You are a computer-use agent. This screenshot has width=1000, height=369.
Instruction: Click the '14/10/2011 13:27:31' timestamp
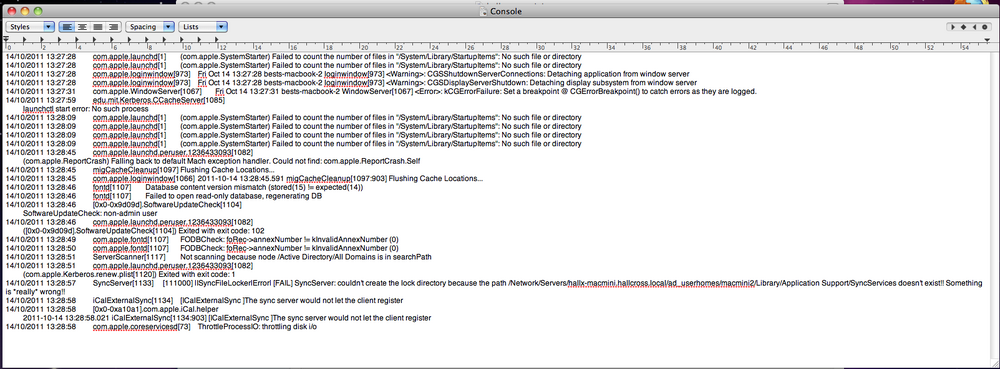41,91
